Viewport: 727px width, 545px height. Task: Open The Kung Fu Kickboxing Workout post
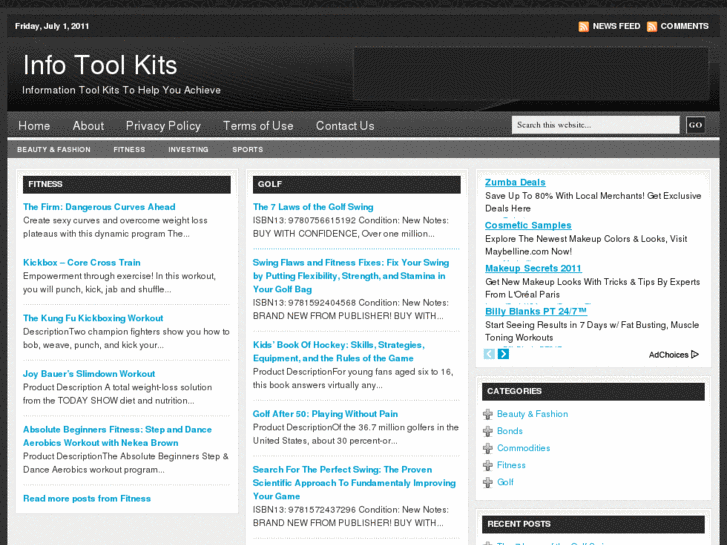(93, 318)
